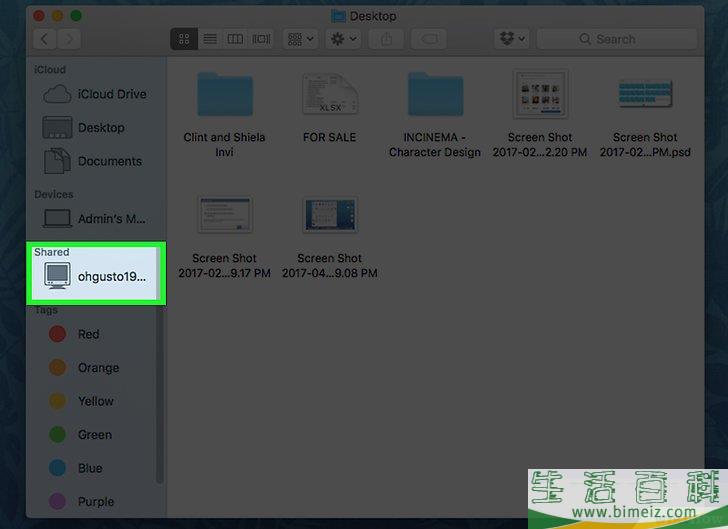Screen dimensions: 728x529
Task: Click the Edit Tags toolbar button
Action: click(x=429, y=39)
